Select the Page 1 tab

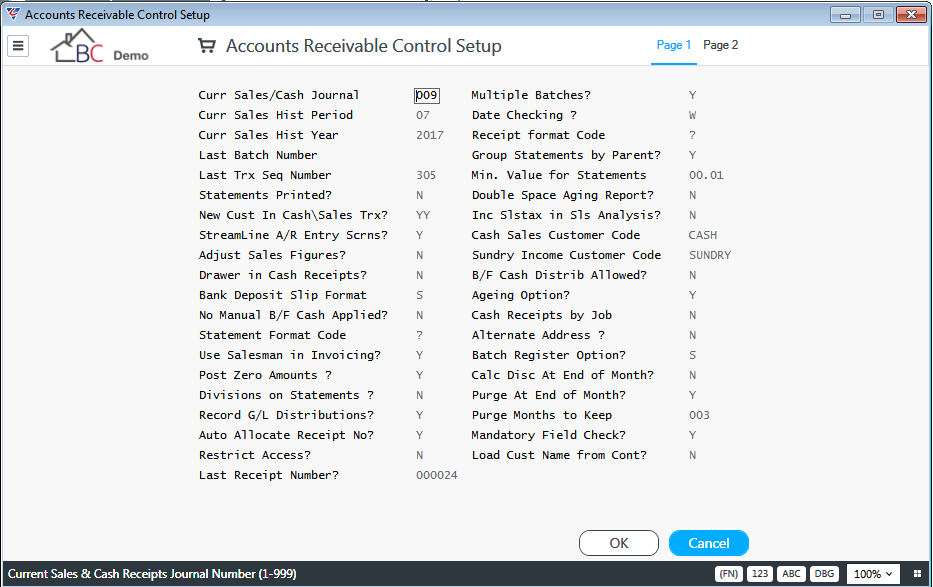pyautogui.click(x=674, y=45)
